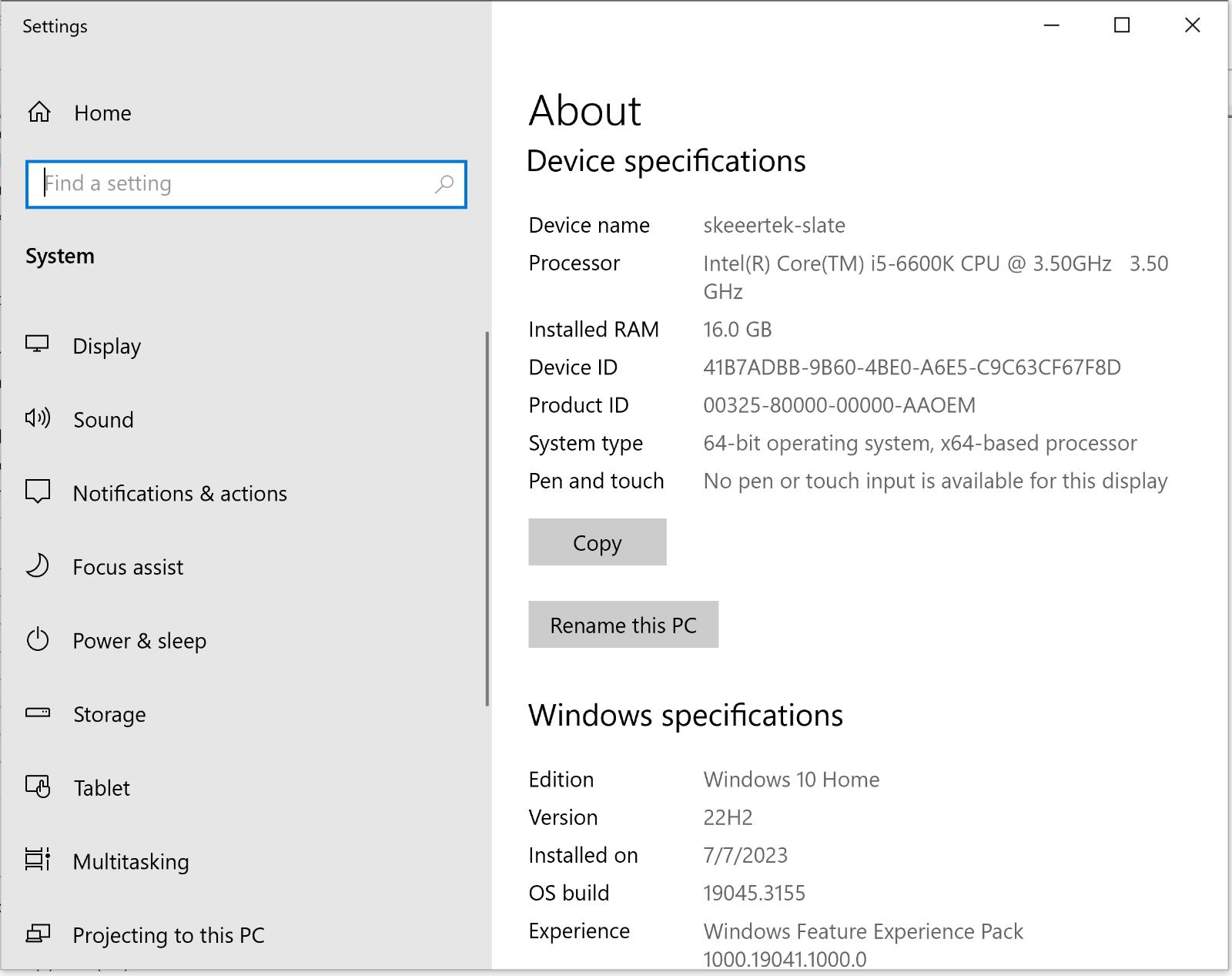Click the Device name label
The image size is (1232, 976).
point(589,225)
